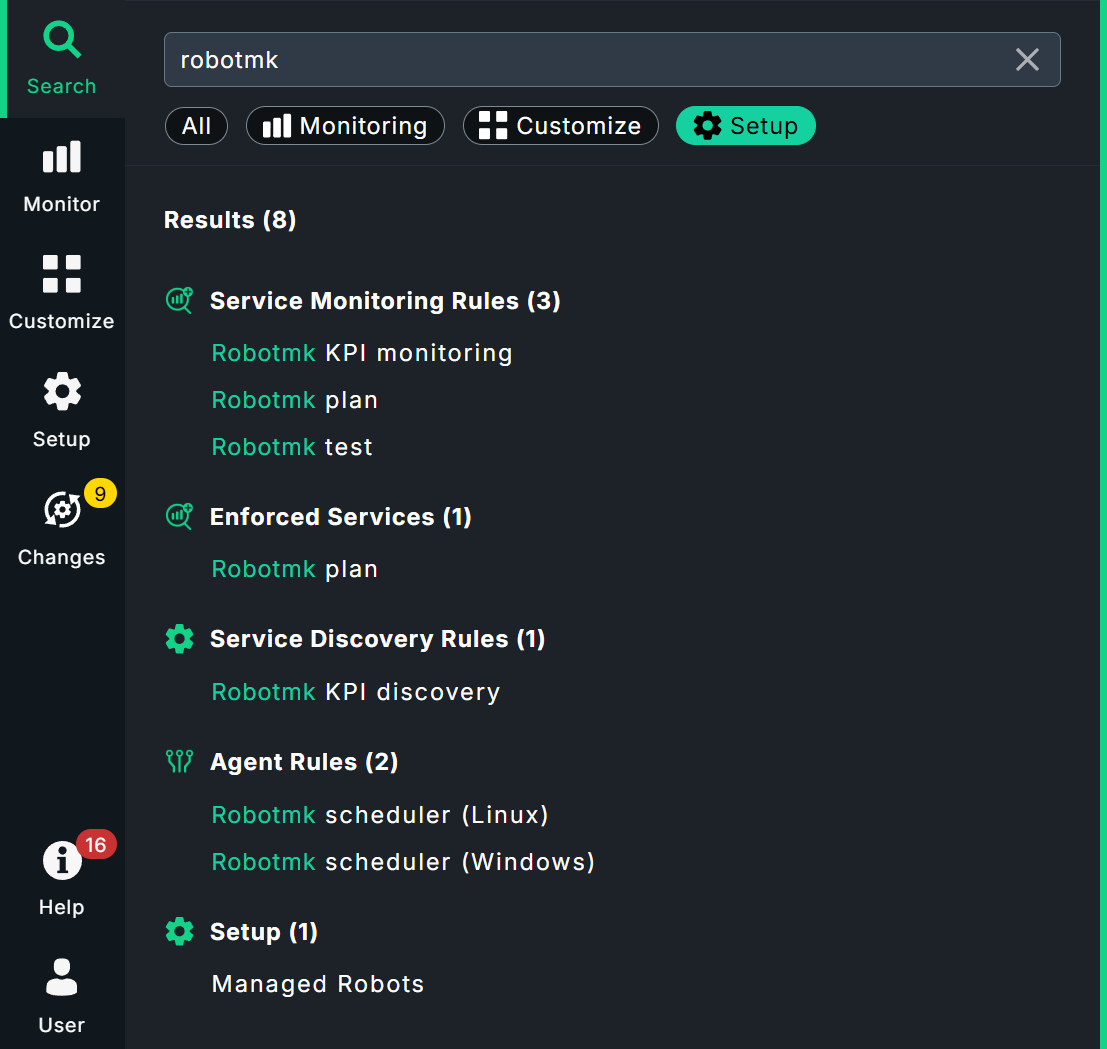The height and width of the screenshot is (1049, 1107).
Task: Select the Search icon in the sidebar
Action: click(x=61, y=39)
